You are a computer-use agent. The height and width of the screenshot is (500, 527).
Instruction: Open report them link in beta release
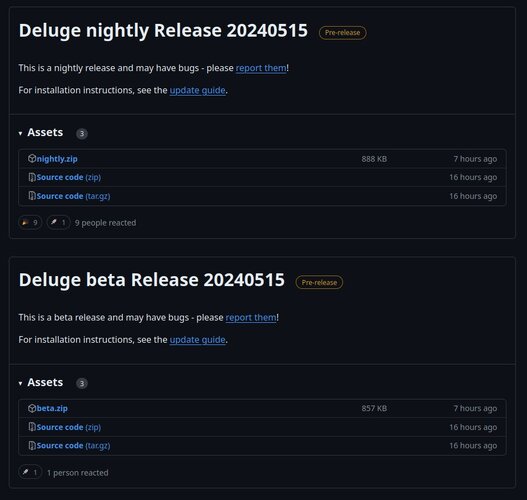pos(251,318)
